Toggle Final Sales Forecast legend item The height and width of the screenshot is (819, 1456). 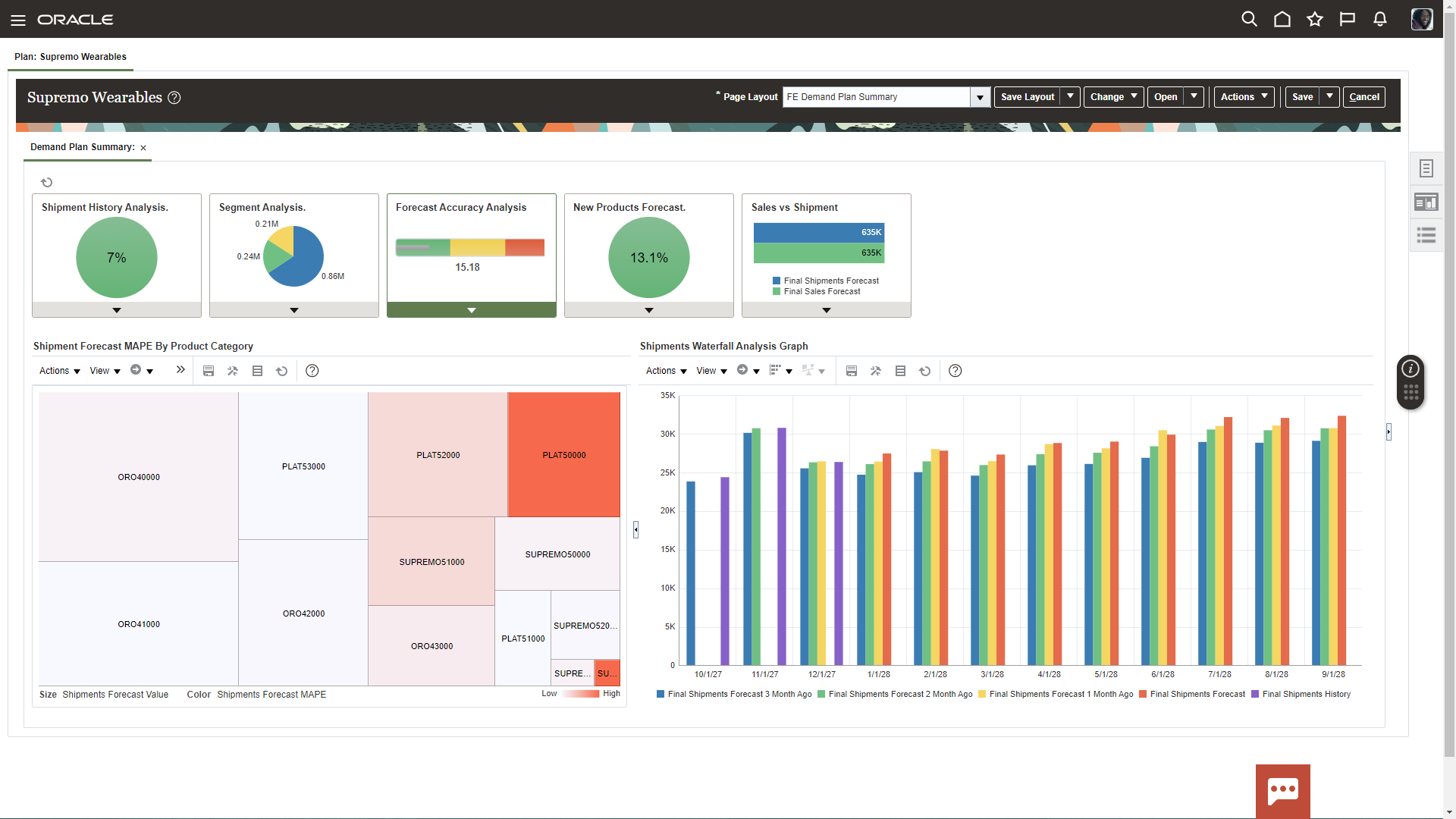(821, 292)
